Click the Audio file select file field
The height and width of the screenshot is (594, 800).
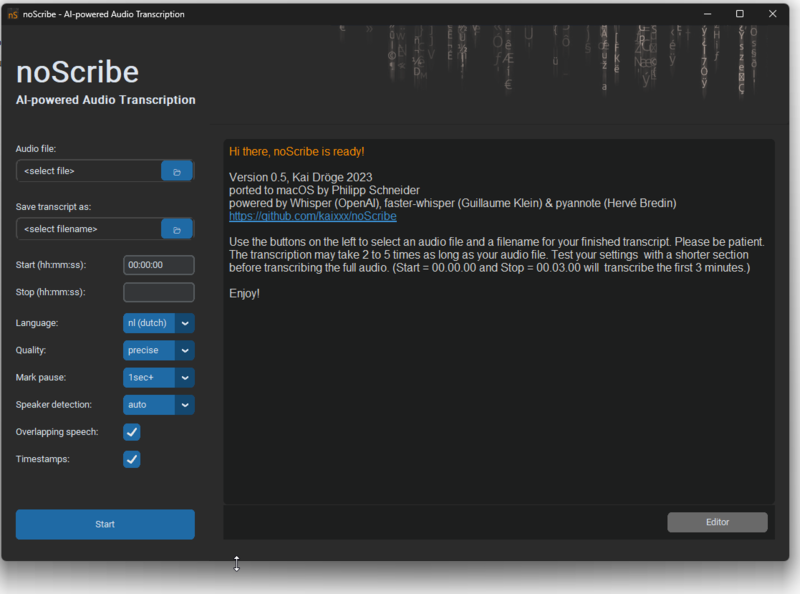click(89, 171)
